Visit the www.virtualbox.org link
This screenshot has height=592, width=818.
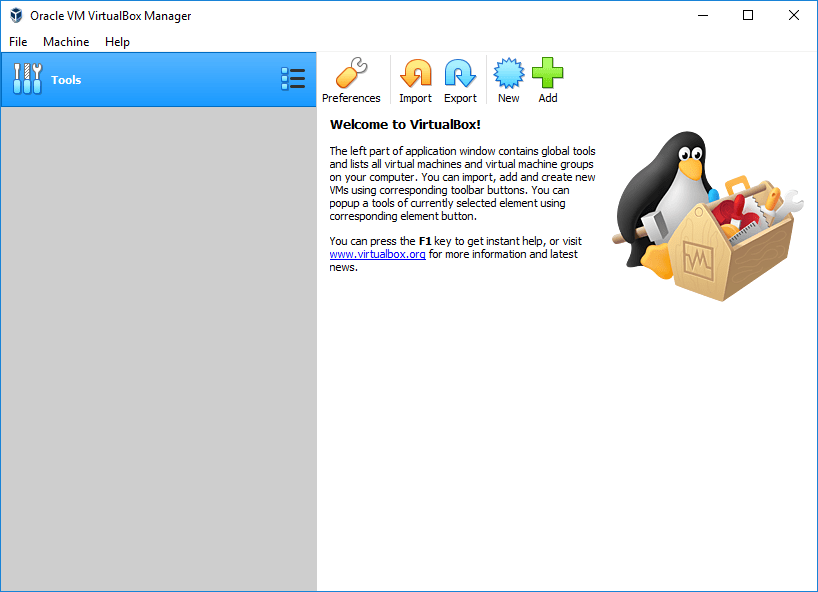[x=378, y=254]
